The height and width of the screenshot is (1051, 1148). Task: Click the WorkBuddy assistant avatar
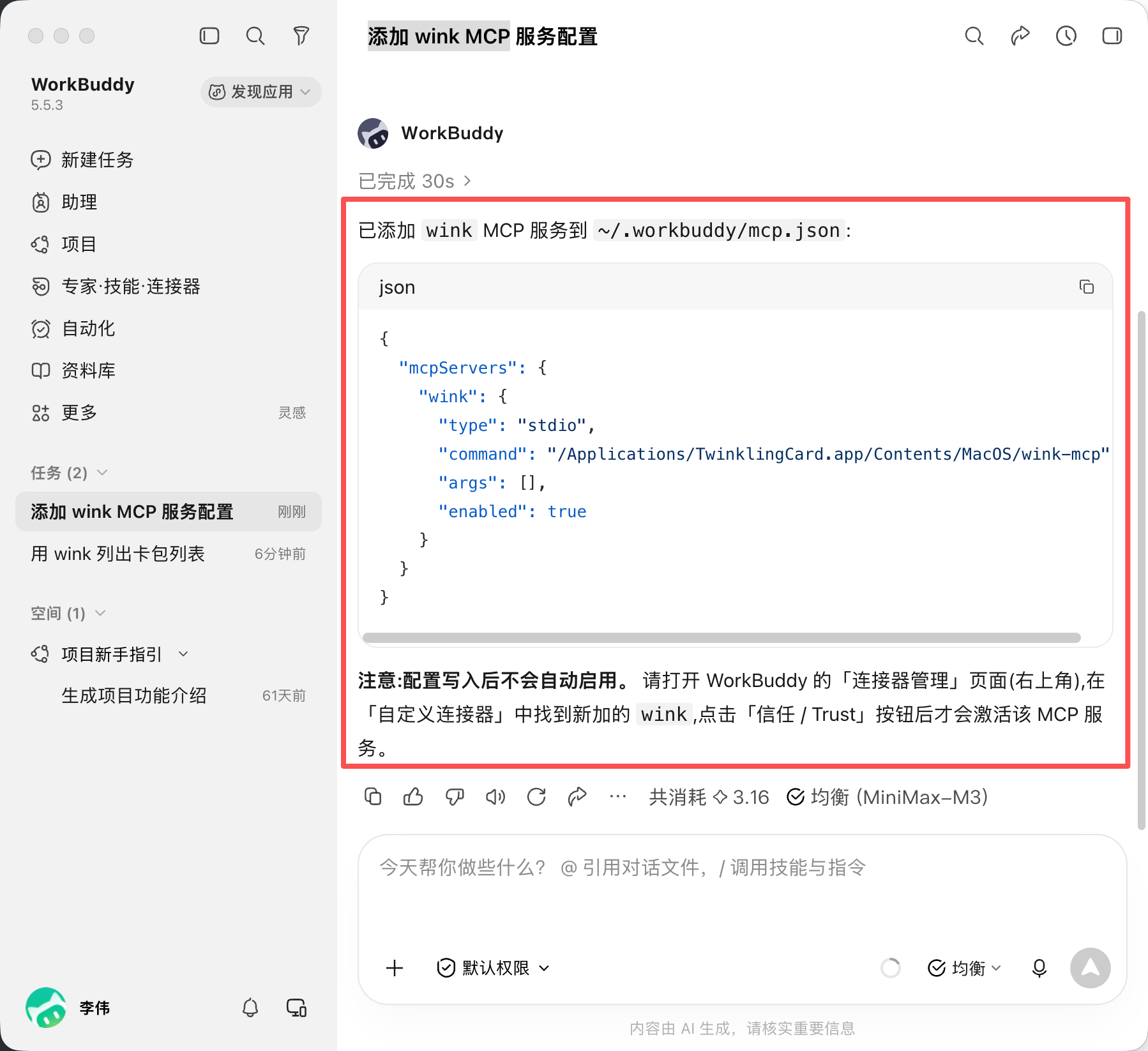pyautogui.click(x=374, y=133)
